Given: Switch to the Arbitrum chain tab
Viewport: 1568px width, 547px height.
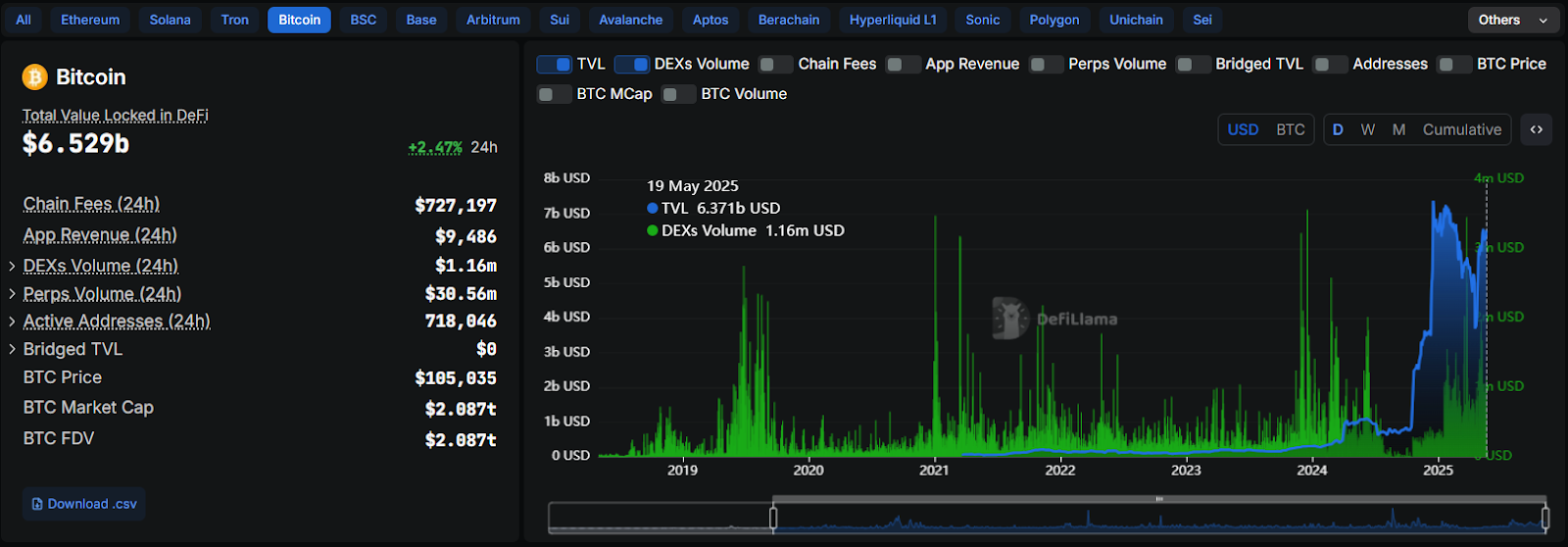Looking at the screenshot, I should [x=493, y=20].
